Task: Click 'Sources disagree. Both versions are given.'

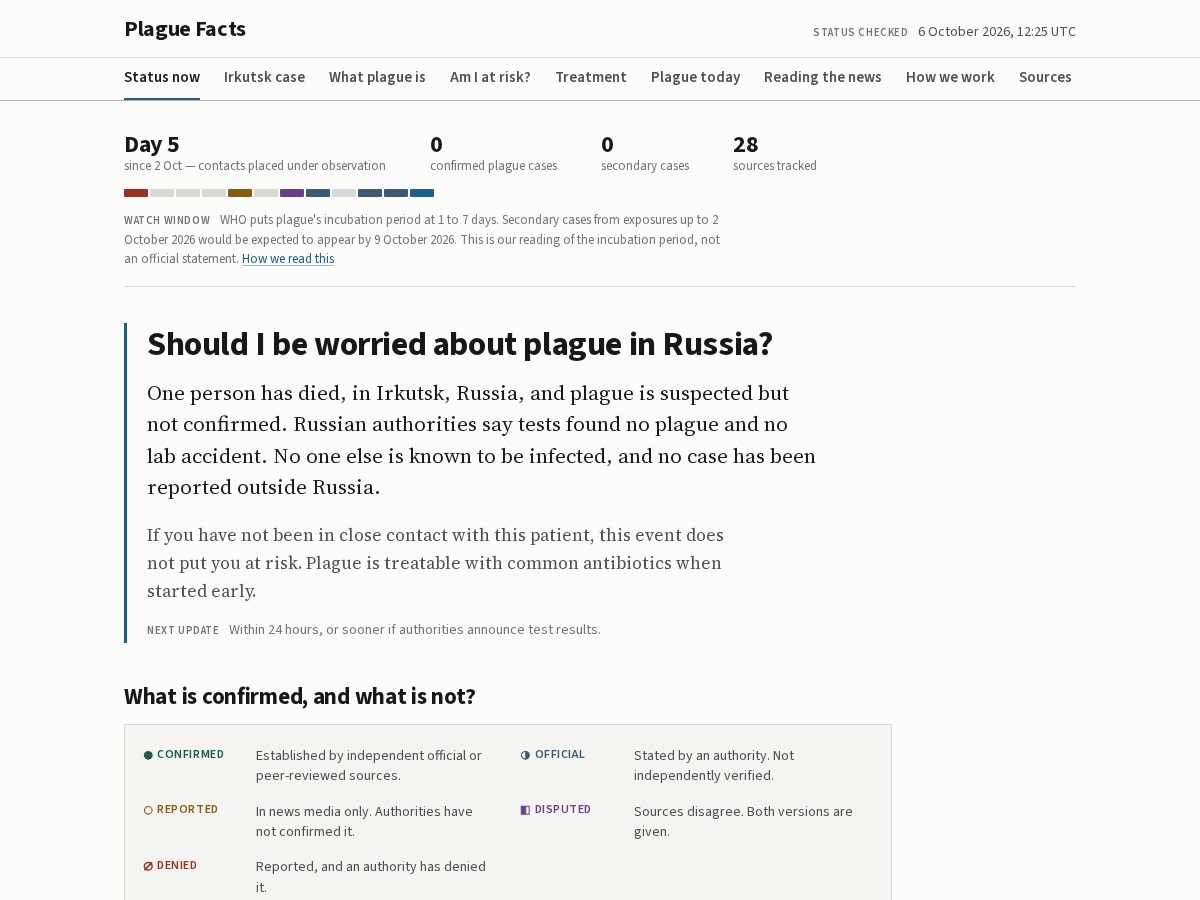Action: click(x=743, y=821)
